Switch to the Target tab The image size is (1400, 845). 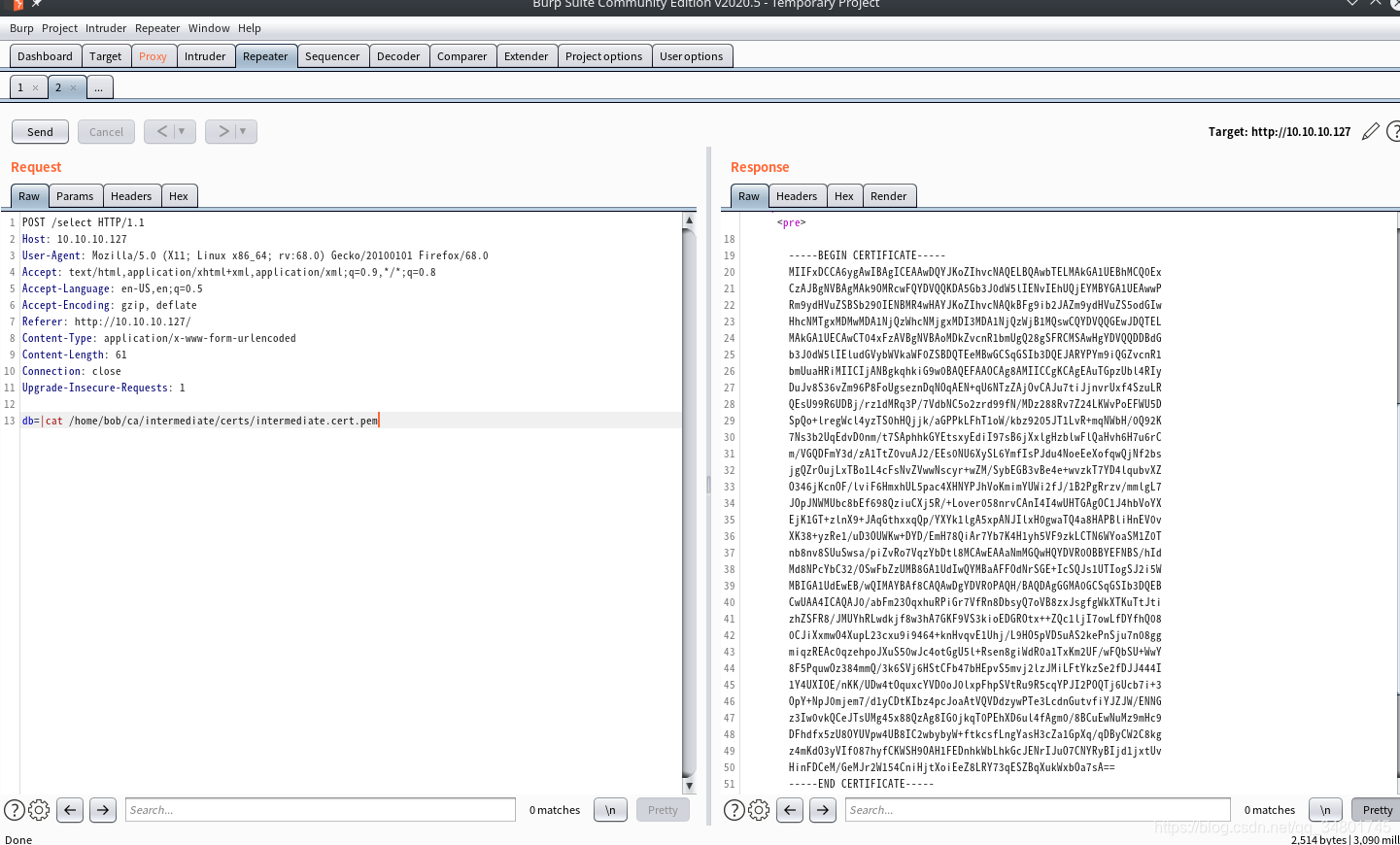105,56
